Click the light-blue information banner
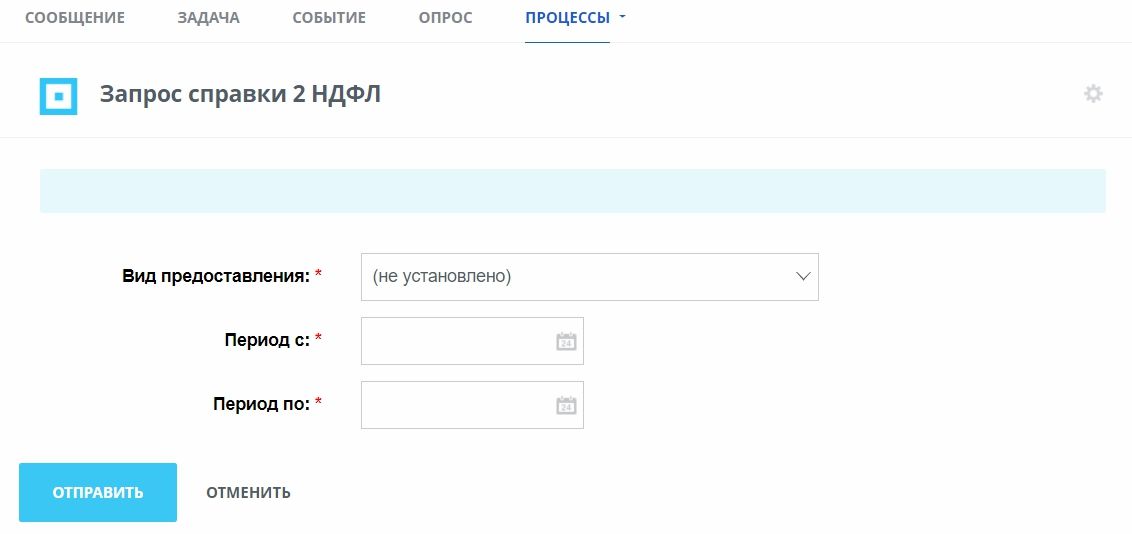 (x=572, y=191)
